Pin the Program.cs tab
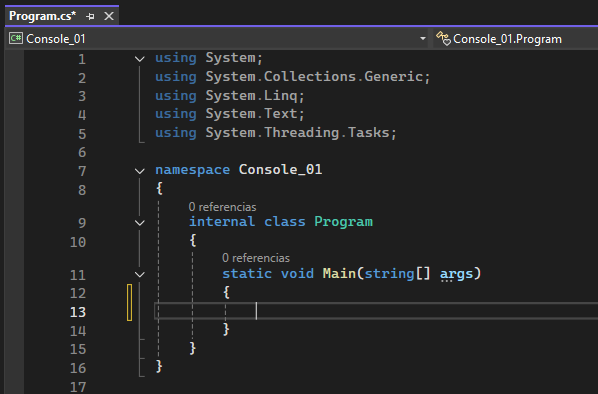The image size is (598, 394). point(90,16)
